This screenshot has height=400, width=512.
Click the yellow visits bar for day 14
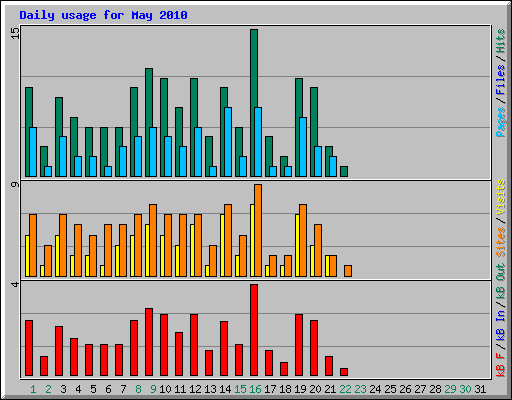tap(222, 245)
